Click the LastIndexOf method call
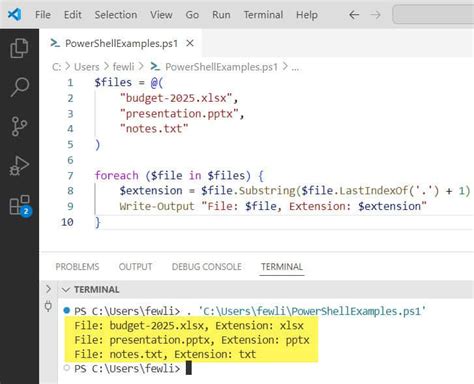The height and width of the screenshot is (384, 474). 374,190
